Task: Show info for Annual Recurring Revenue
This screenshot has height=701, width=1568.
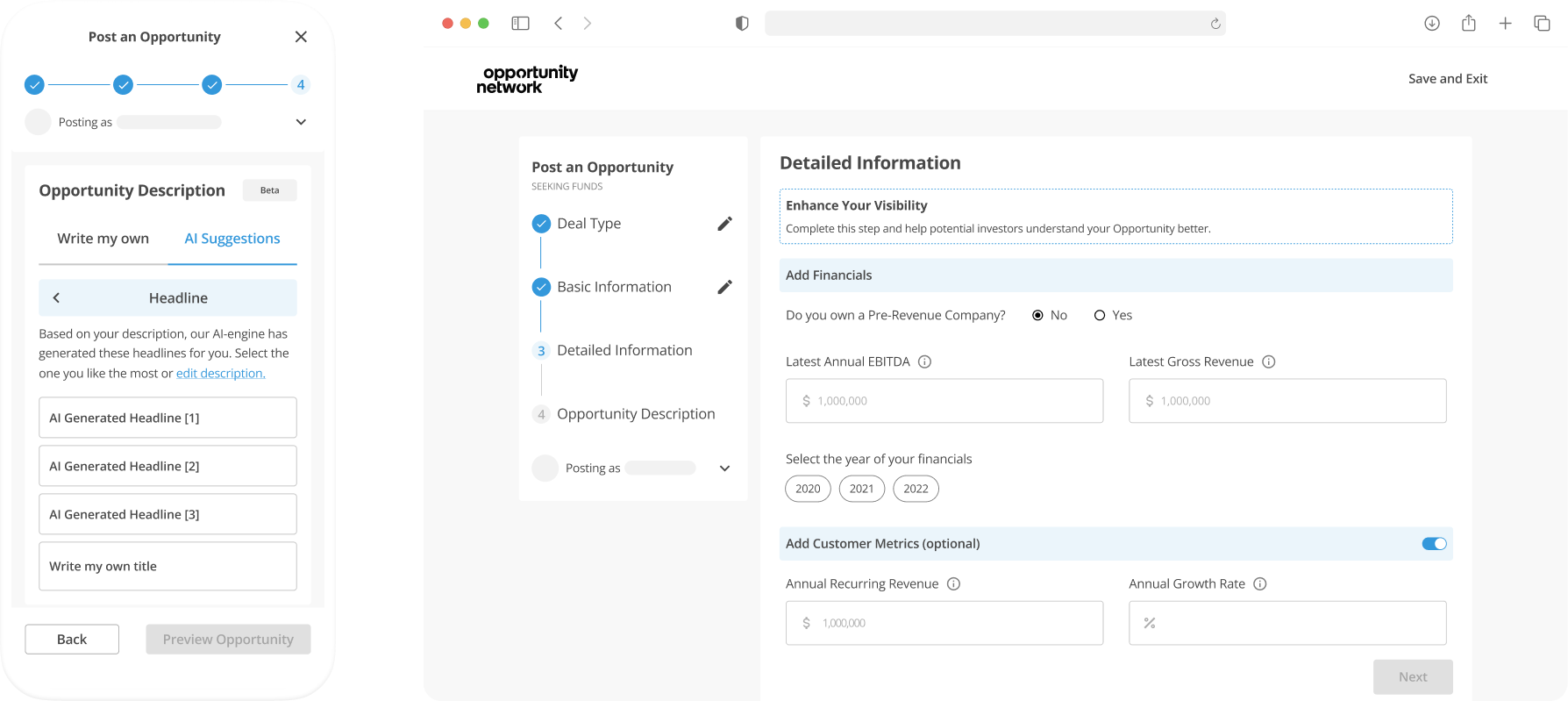Action: tap(954, 583)
